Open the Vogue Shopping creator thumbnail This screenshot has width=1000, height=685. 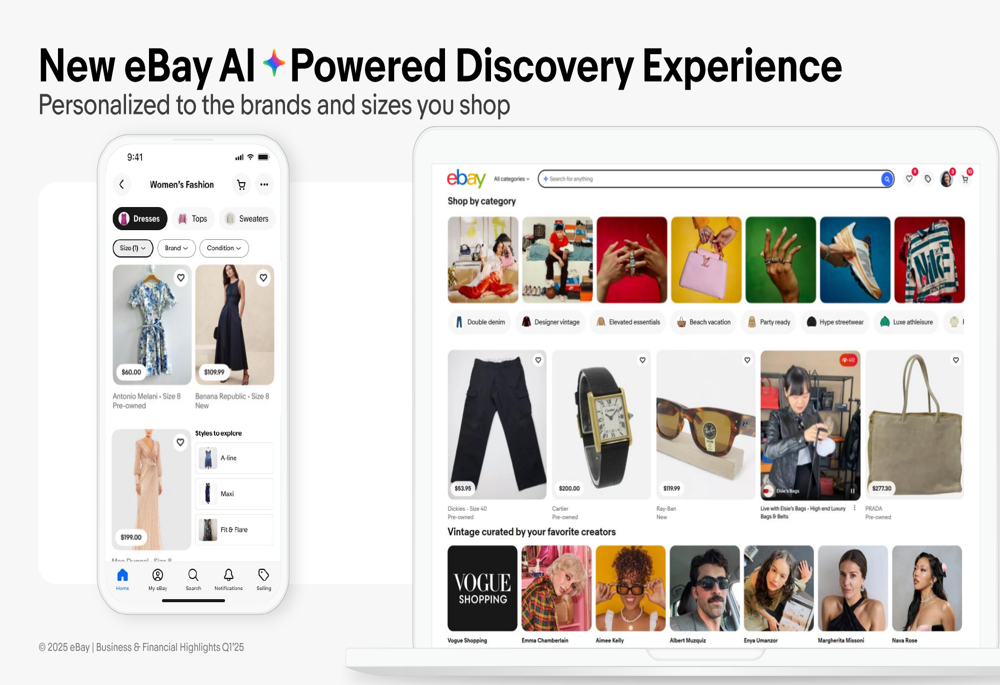click(482, 588)
